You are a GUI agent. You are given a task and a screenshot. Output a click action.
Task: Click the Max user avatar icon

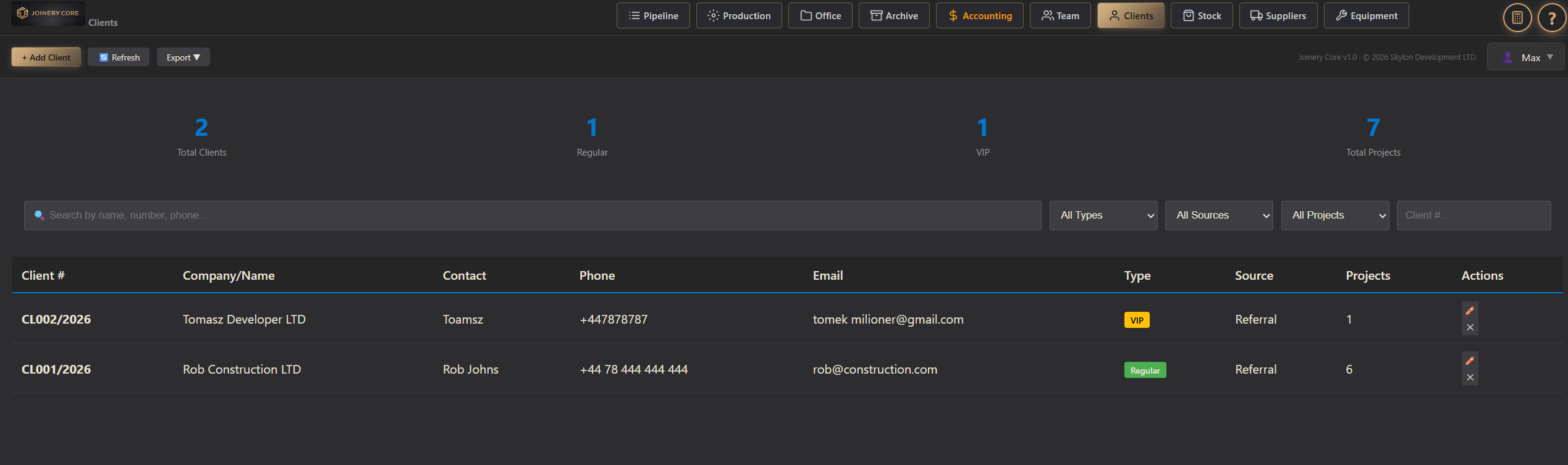[x=1507, y=57]
